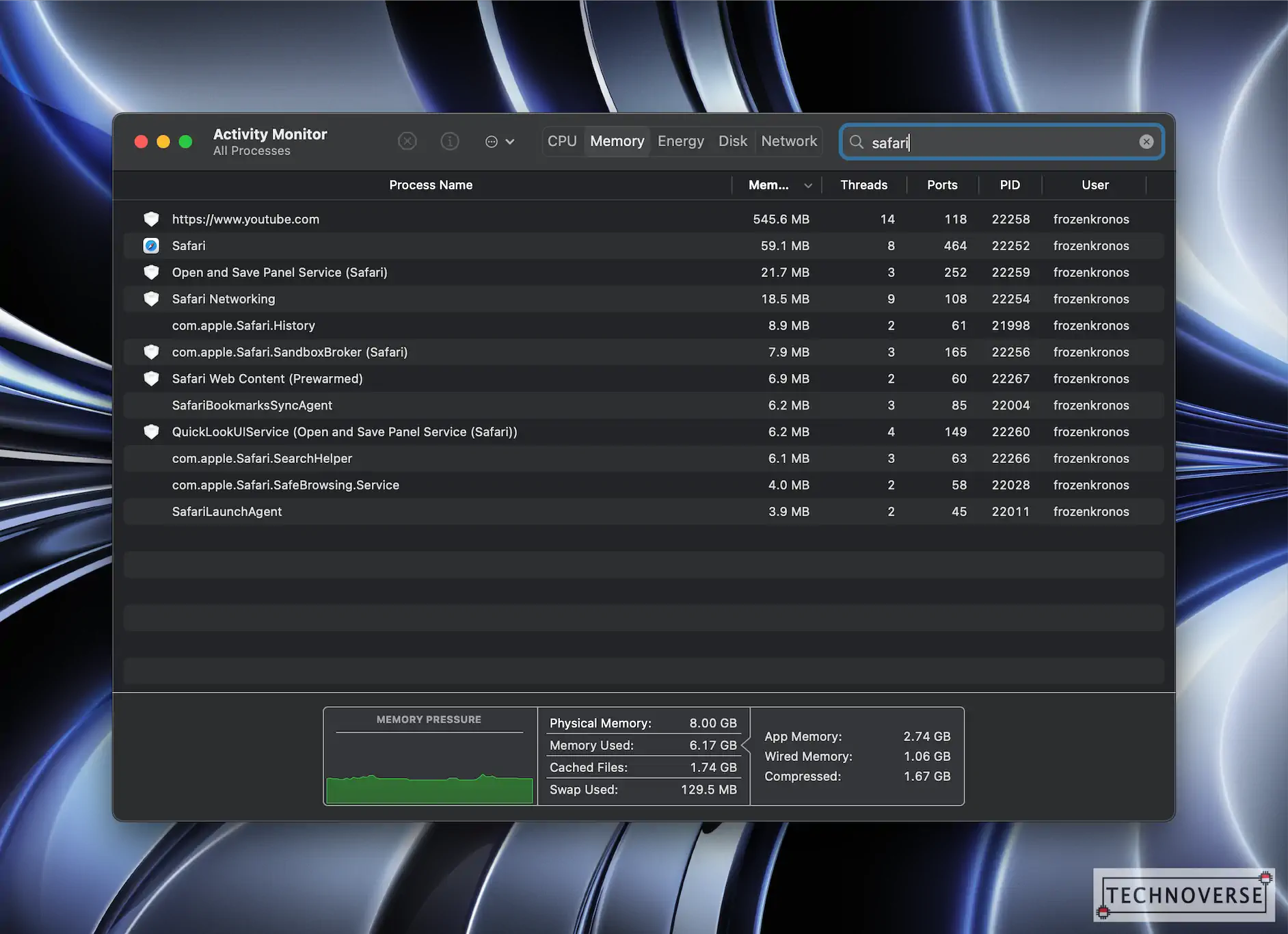The width and height of the screenshot is (1288, 934).
Task: Select the https://www.youtube.com process row
Action: pos(644,219)
